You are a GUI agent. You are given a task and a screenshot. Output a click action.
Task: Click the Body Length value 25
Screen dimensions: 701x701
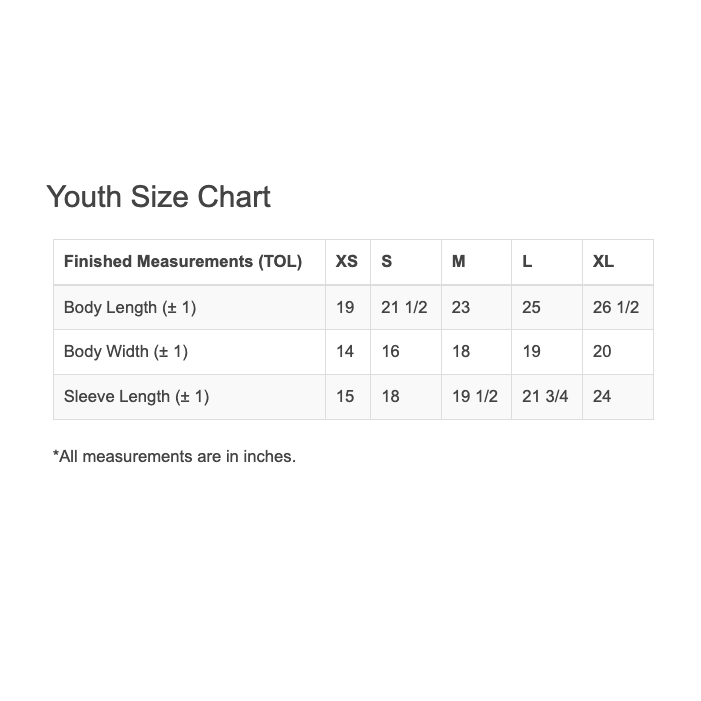[x=531, y=307]
